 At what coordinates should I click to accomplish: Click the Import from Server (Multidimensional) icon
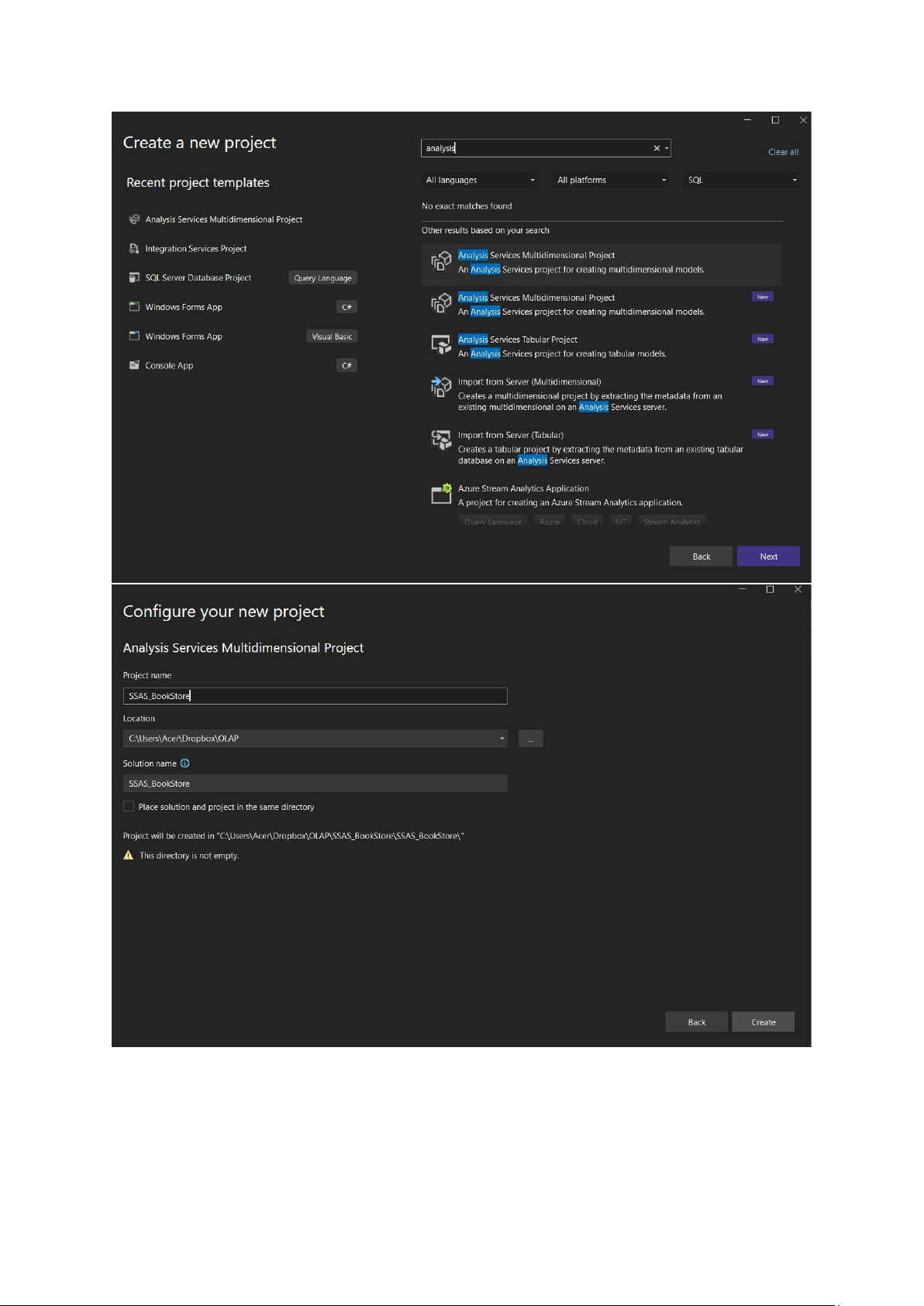click(441, 387)
